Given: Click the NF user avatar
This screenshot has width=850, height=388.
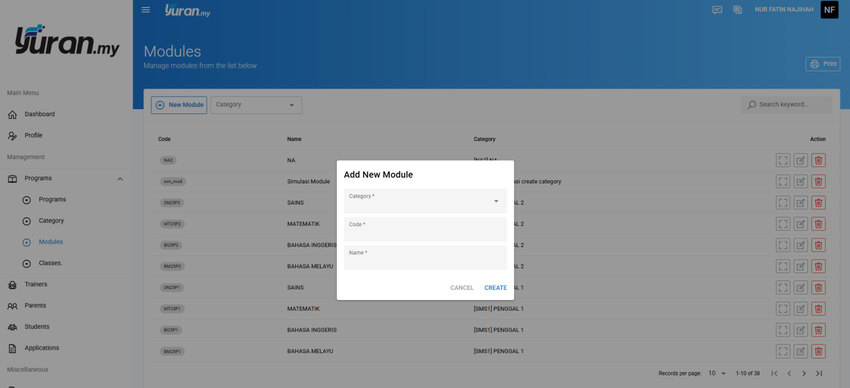Looking at the screenshot, I should point(829,10).
